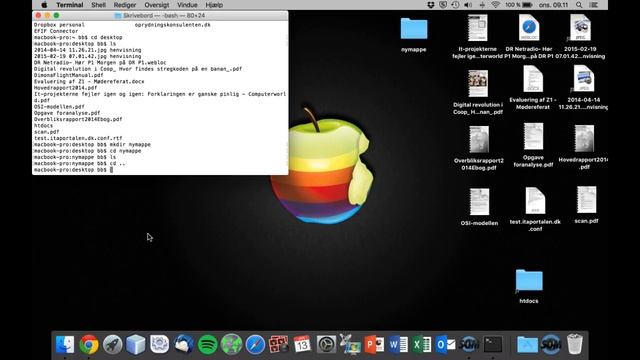Open the green globe app in Dock
640x360 pixels.
click(231, 344)
